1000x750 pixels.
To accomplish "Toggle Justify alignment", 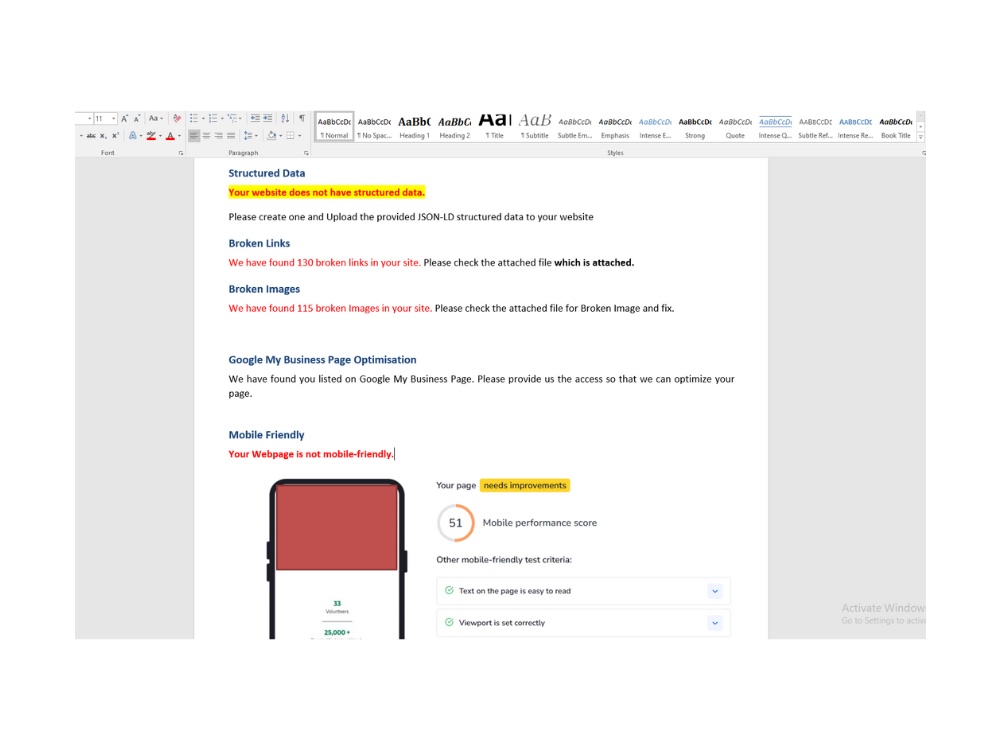I will click(231, 136).
